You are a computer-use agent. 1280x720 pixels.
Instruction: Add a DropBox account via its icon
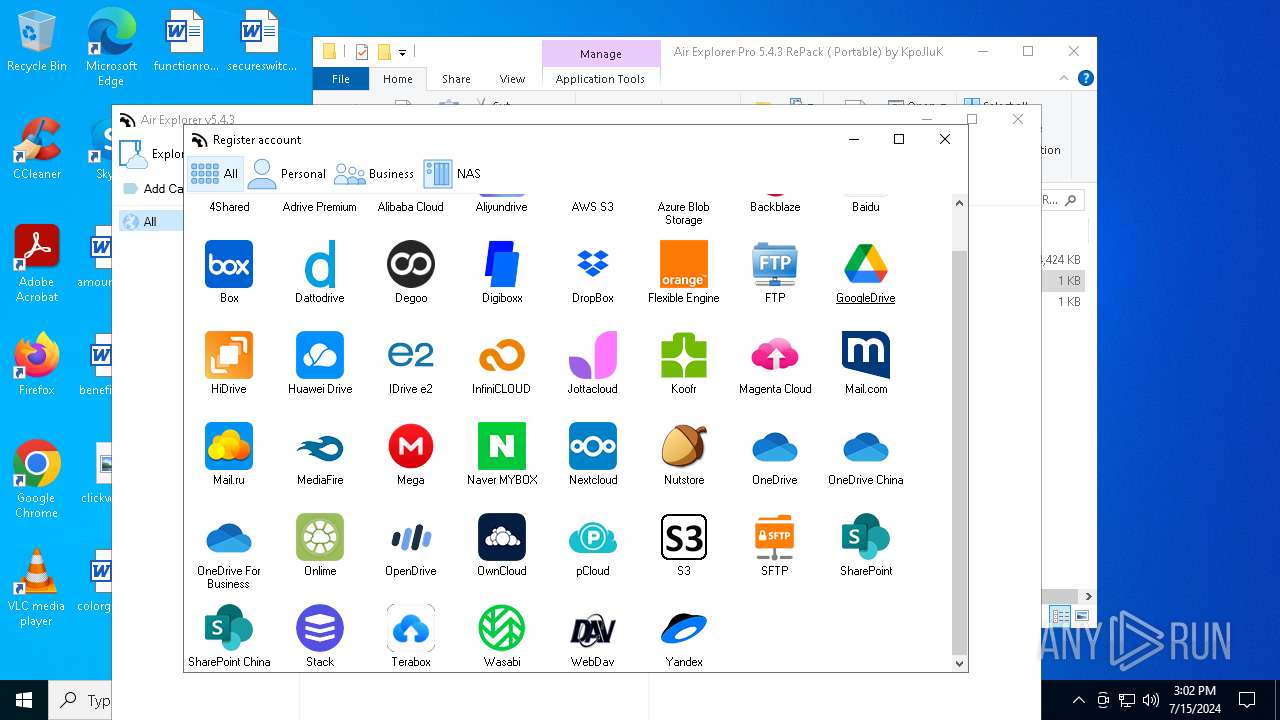click(593, 264)
